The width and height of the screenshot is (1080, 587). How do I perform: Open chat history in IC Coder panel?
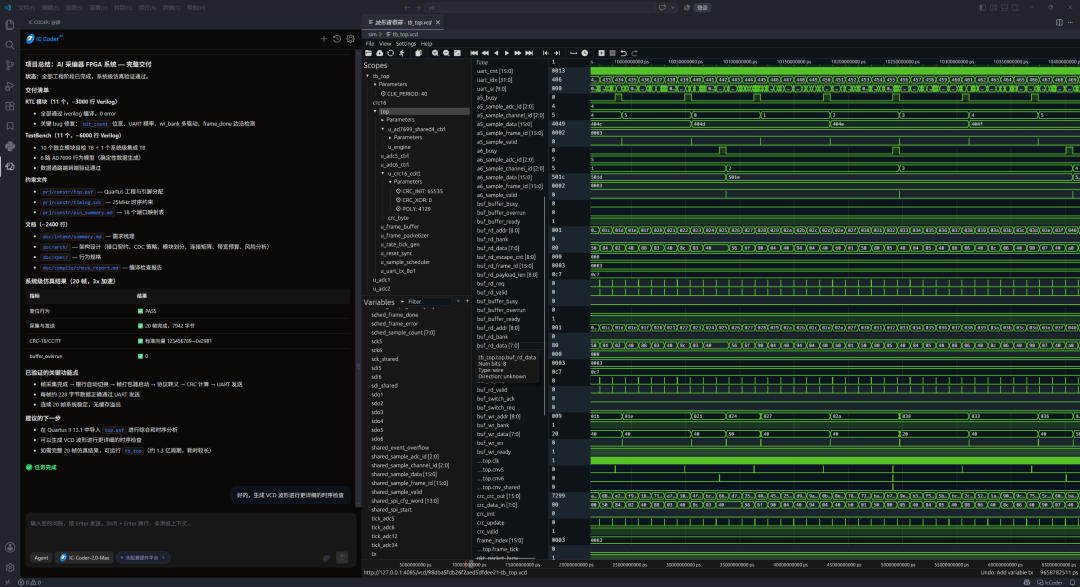pos(337,39)
